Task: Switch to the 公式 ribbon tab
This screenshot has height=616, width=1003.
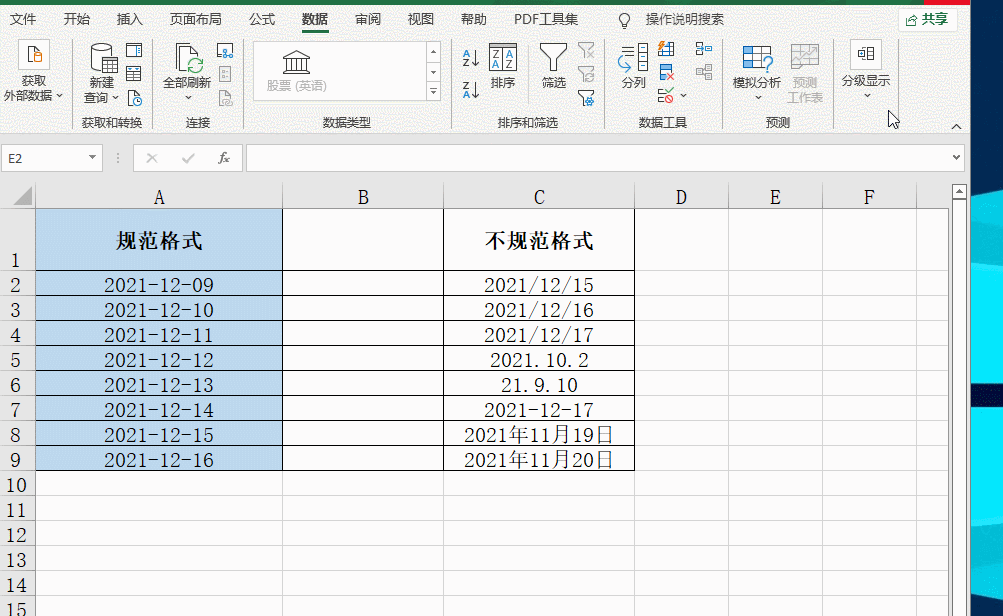Action: coord(261,18)
